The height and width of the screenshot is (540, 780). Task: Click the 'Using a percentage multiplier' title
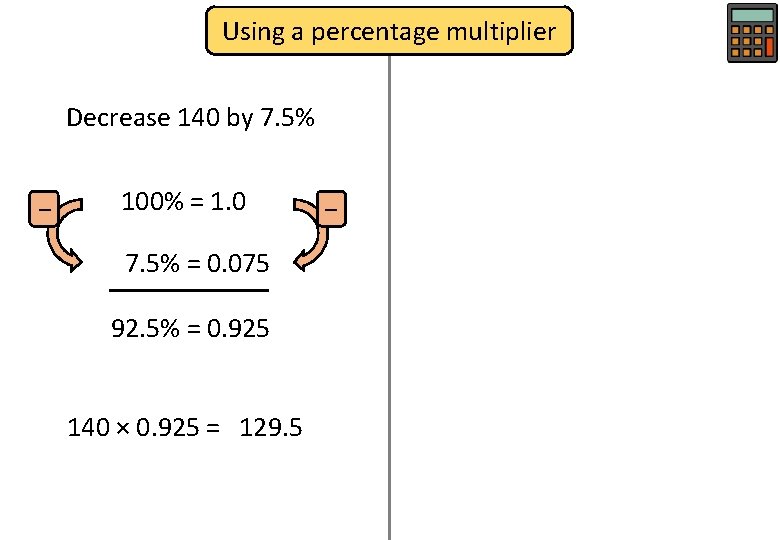pos(389,31)
